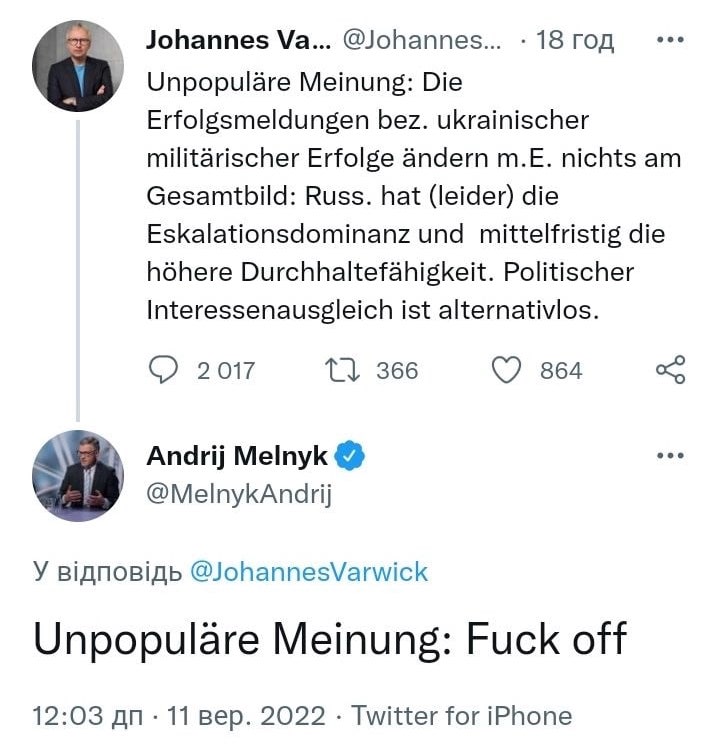This screenshot has width=719, height=754.
Task: Click the Twitter for iPhone source link
Action: coord(462,716)
